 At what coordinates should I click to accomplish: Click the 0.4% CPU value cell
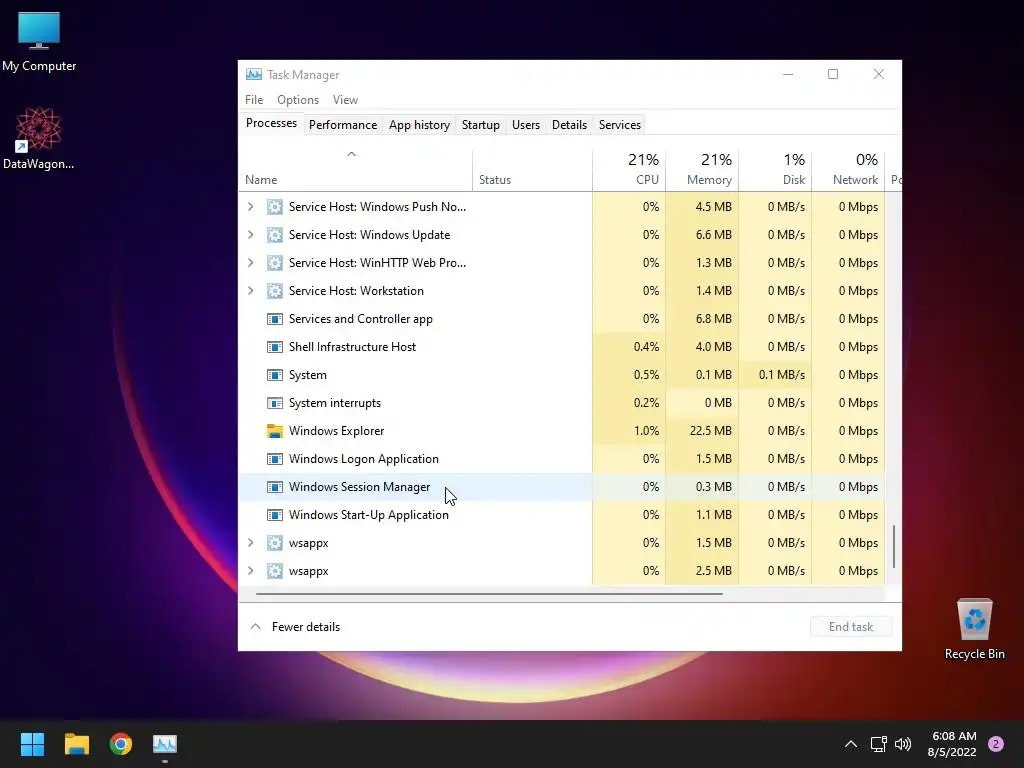click(x=629, y=347)
